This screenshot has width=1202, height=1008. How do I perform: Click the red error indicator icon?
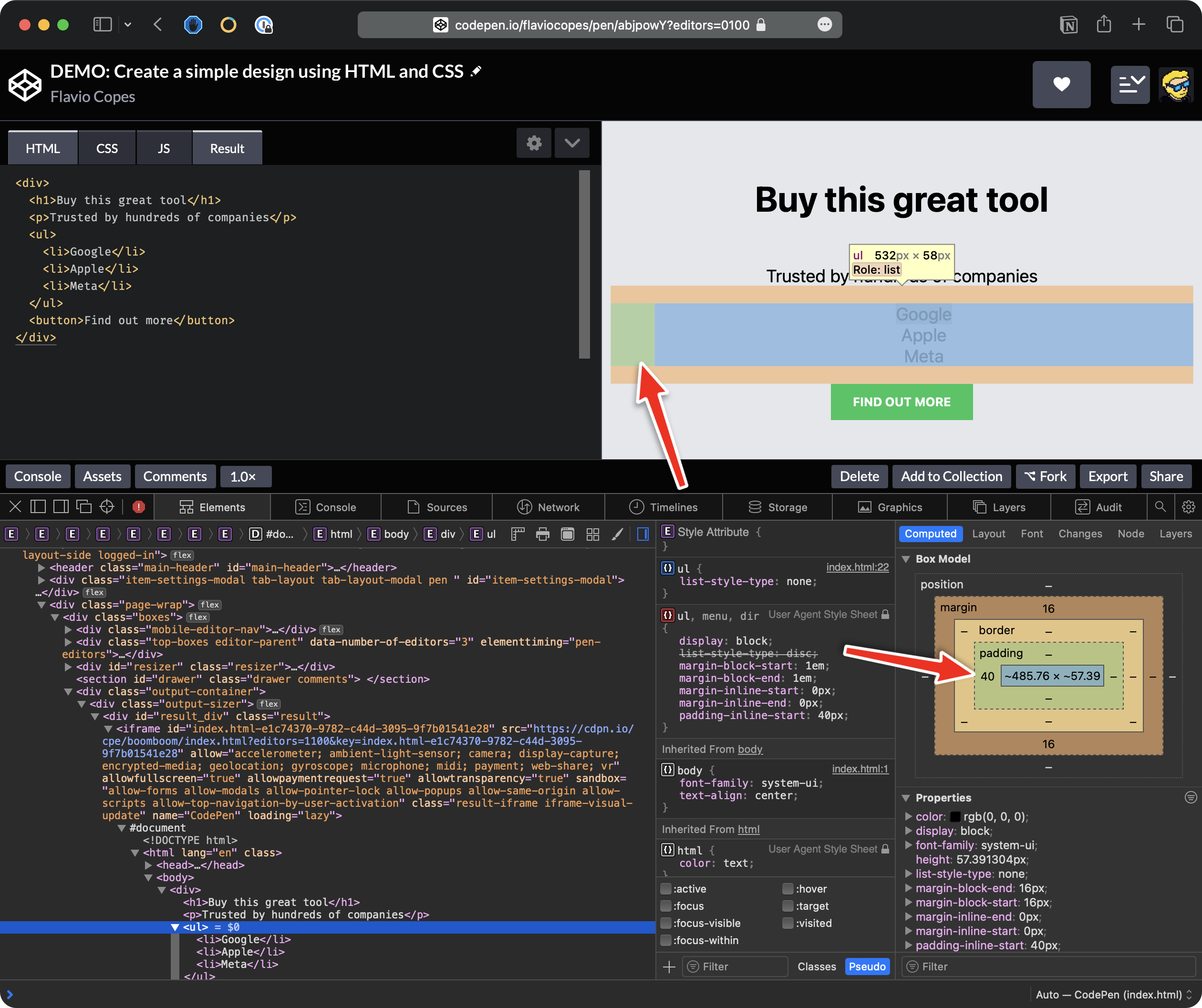pos(138,507)
